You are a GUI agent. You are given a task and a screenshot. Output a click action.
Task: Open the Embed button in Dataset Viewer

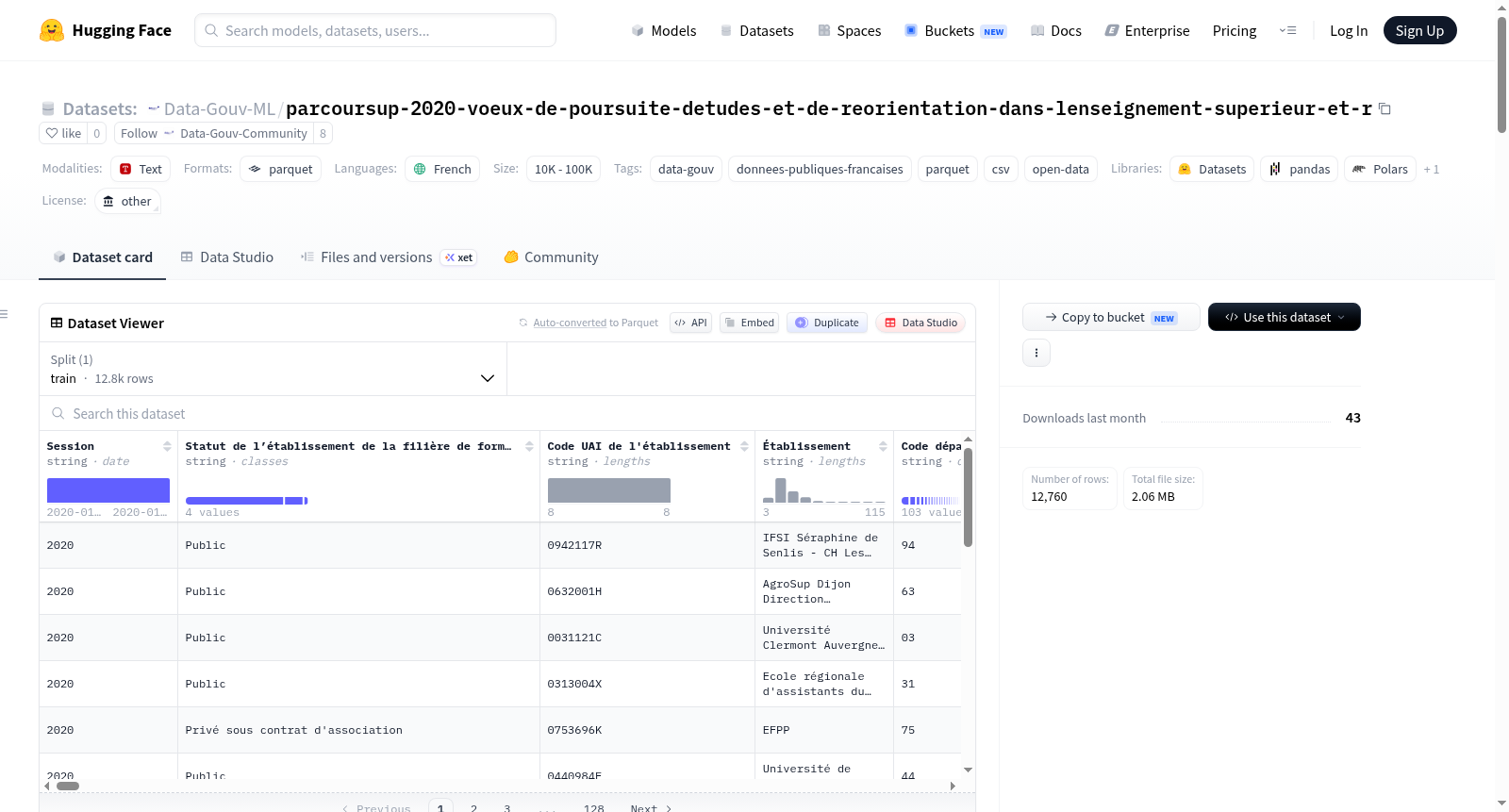tap(750, 323)
